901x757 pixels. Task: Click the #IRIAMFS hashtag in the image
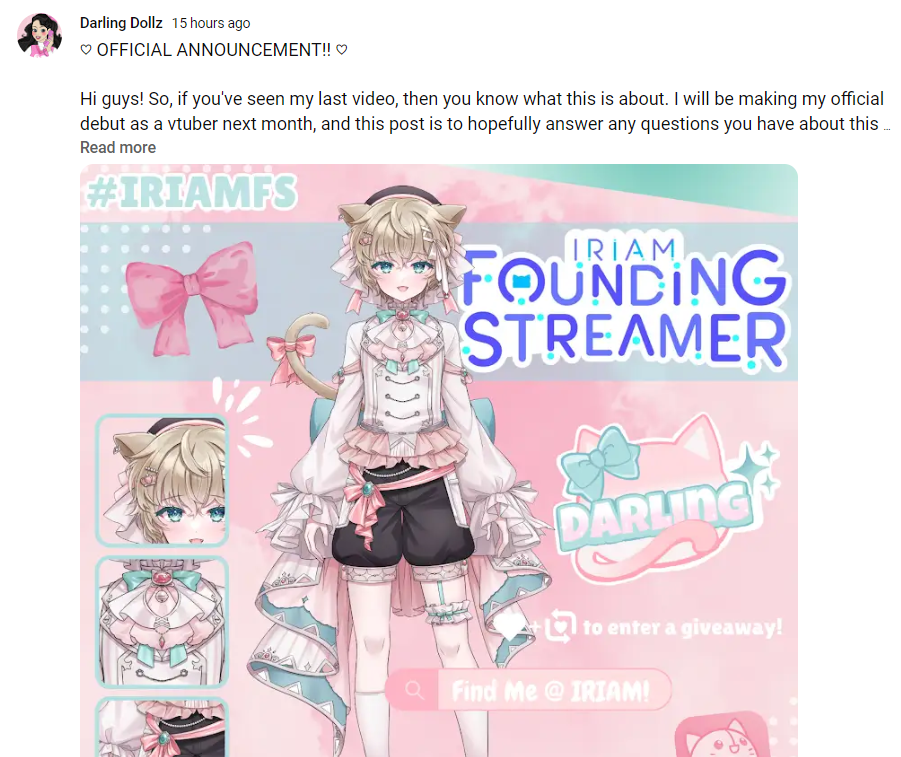pos(191,193)
